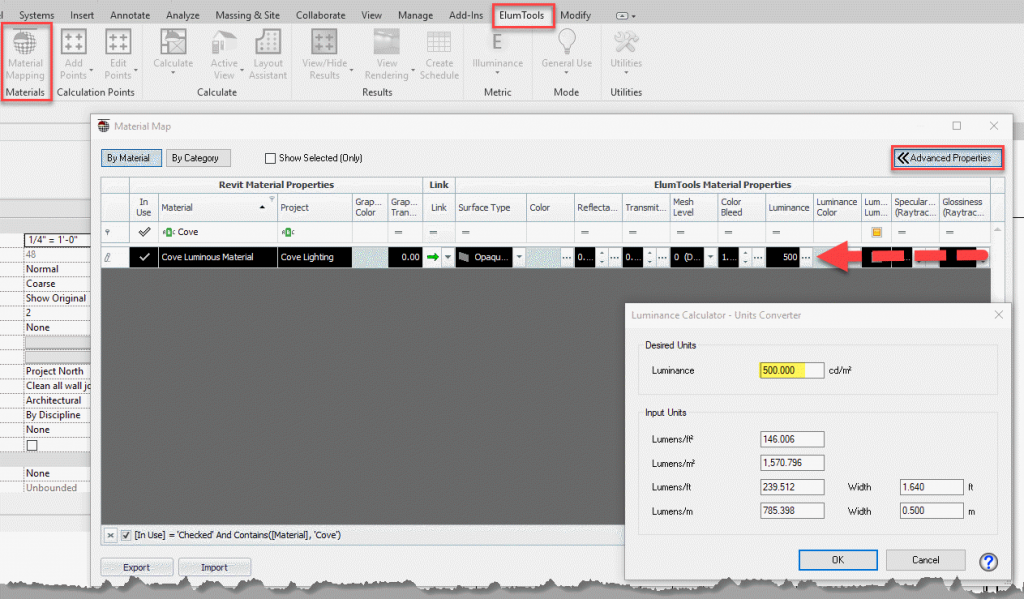
Task: Click the green link arrow in the Cove row
Action: click(432, 257)
